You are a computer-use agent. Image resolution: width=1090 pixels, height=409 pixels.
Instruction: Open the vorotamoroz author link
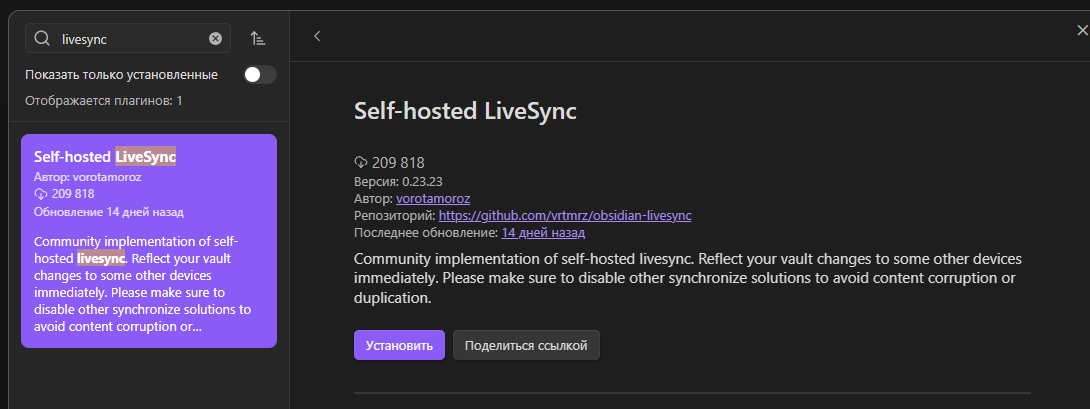(x=433, y=198)
